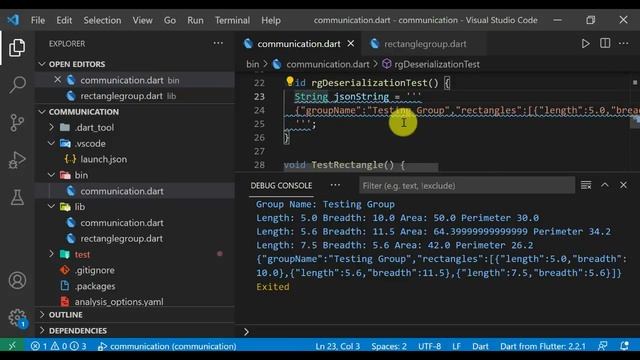Viewport: 640px width, 360px height.
Task: Open the Manage gear icon
Action: pos(17,317)
